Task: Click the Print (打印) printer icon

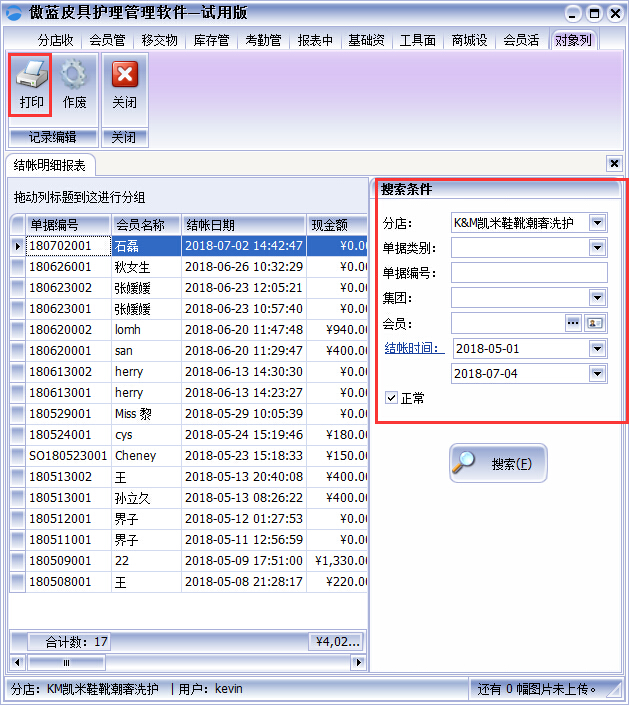Action: 31,76
